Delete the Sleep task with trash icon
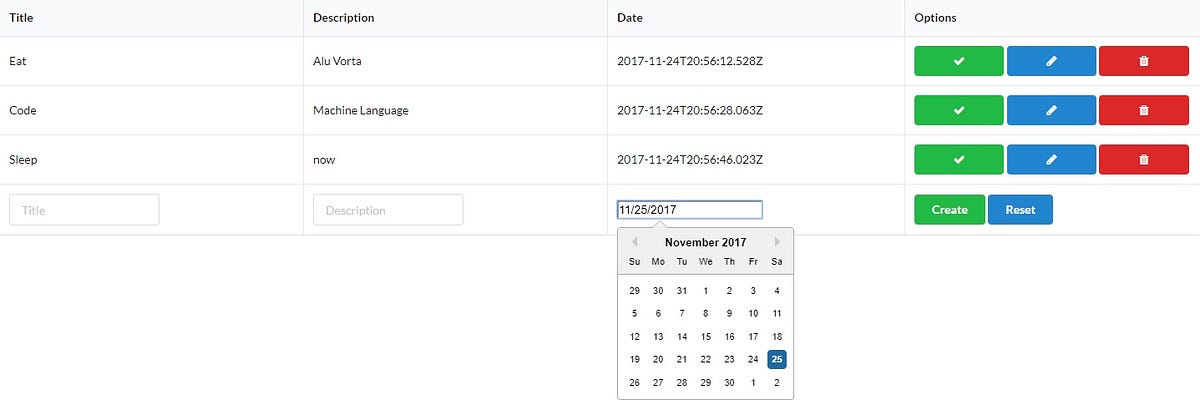This screenshot has height=405, width=1200. 1144,159
